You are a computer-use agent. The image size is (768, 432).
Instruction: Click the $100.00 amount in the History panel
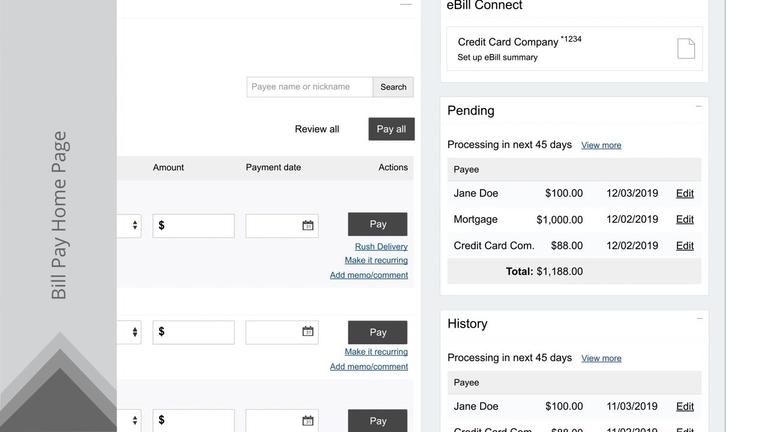click(x=564, y=406)
